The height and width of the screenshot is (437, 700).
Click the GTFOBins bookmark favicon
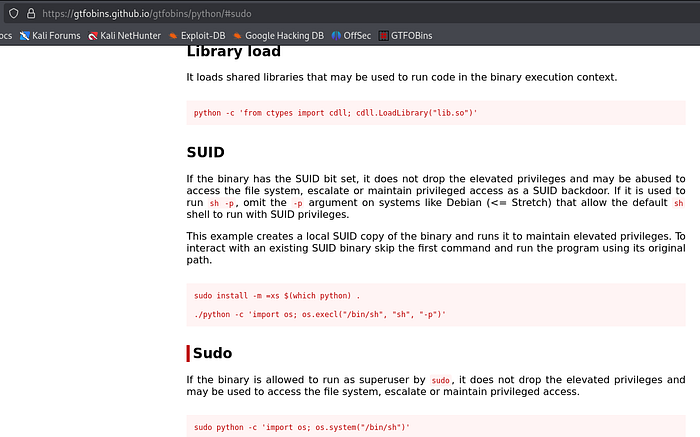tap(383, 36)
